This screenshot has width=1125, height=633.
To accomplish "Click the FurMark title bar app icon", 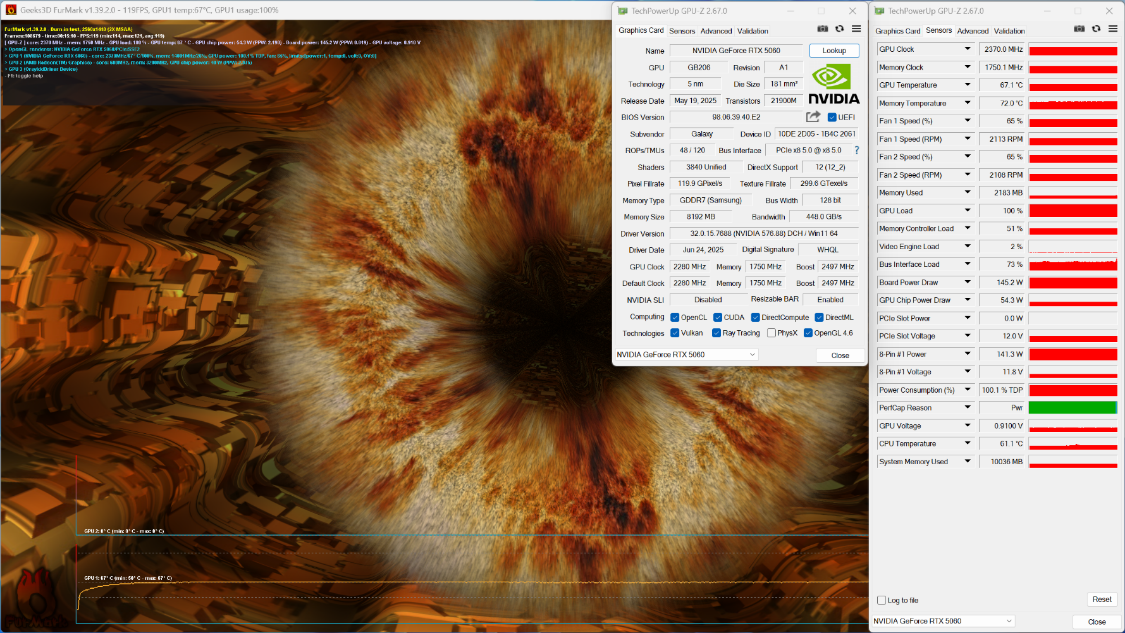I will [x=10, y=10].
